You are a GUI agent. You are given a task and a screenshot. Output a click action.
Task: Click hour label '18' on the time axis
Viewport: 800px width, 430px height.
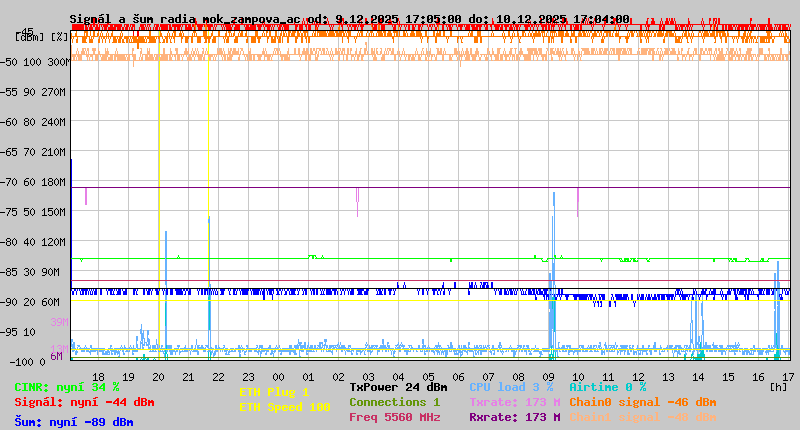pos(98,377)
